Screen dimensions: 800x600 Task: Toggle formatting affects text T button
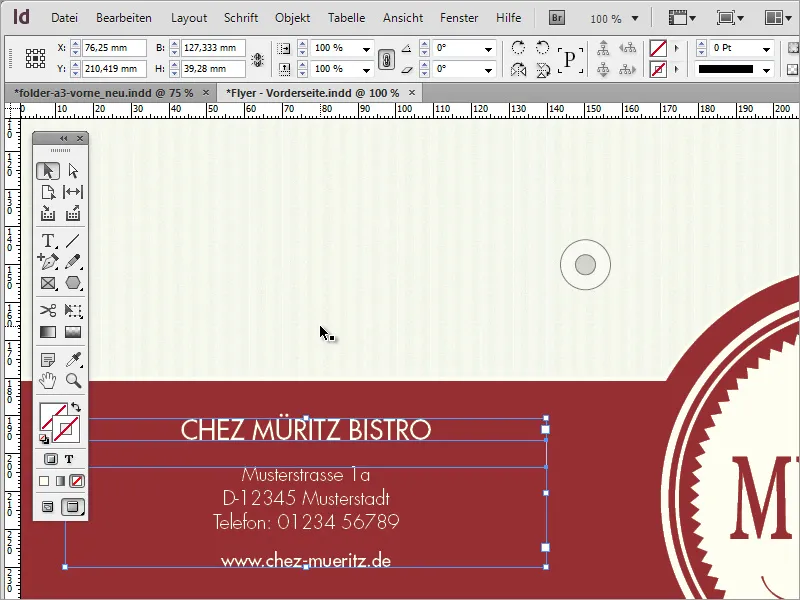tap(69, 459)
